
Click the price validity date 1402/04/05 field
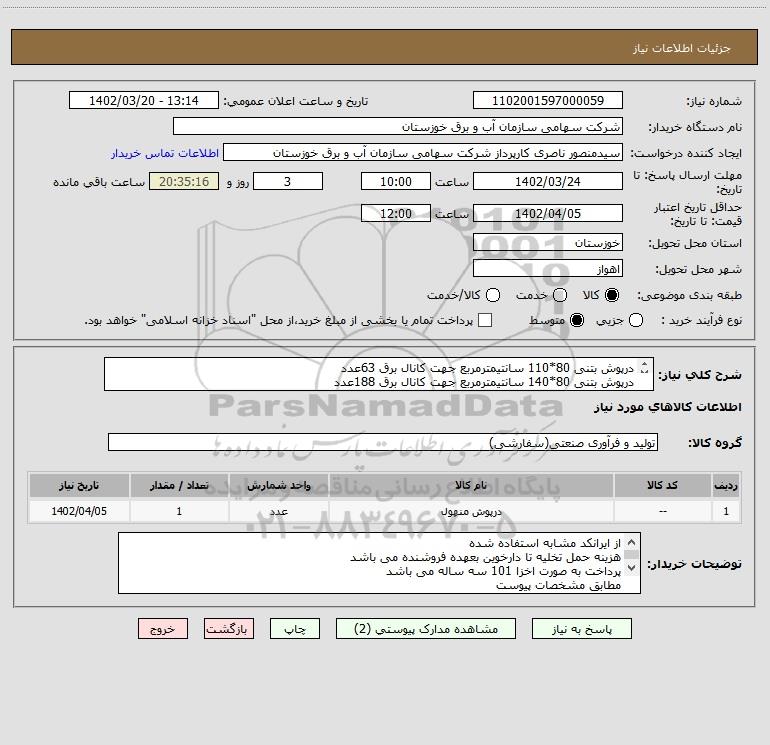(548, 213)
